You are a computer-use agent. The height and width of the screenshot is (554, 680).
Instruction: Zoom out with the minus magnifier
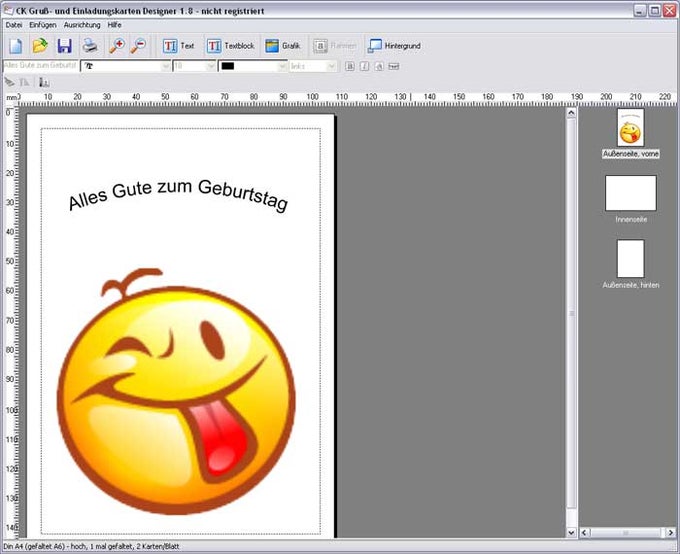139,46
